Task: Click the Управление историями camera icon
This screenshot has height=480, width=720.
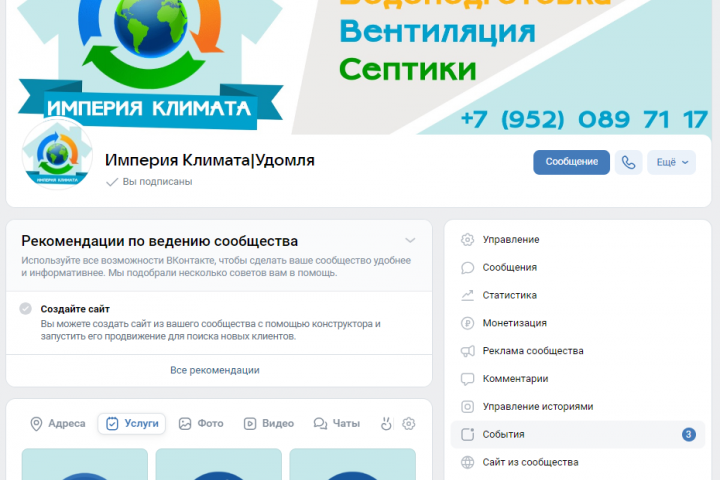Action: tap(467, 407)
